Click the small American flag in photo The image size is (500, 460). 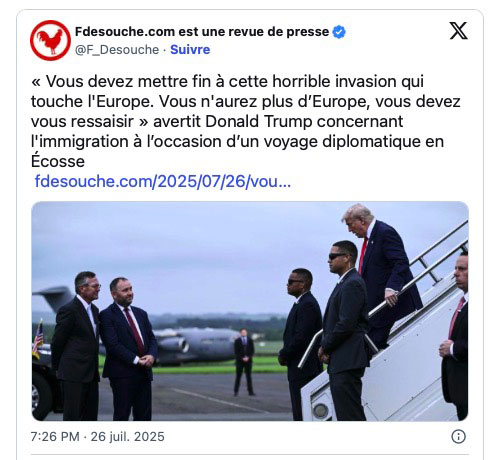pos(38,338)
